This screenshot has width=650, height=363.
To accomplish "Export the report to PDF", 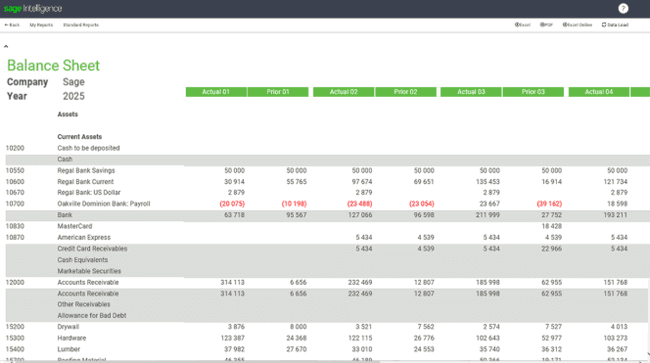I will pos(546,25).
